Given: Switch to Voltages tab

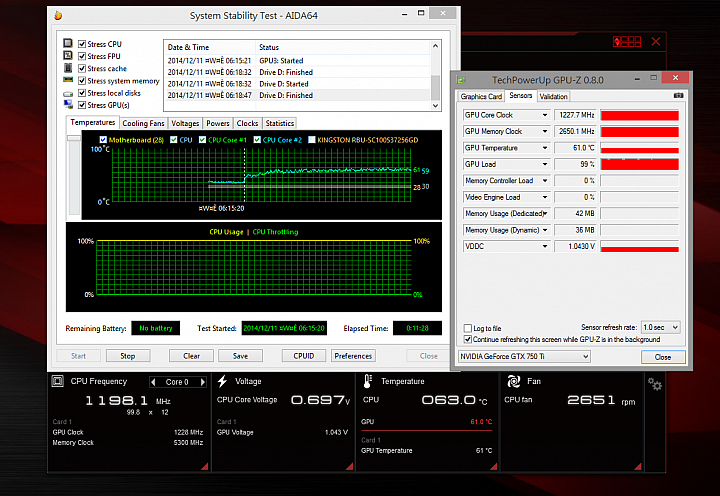Looking at the screenshot, I should [x=185, y=123].
